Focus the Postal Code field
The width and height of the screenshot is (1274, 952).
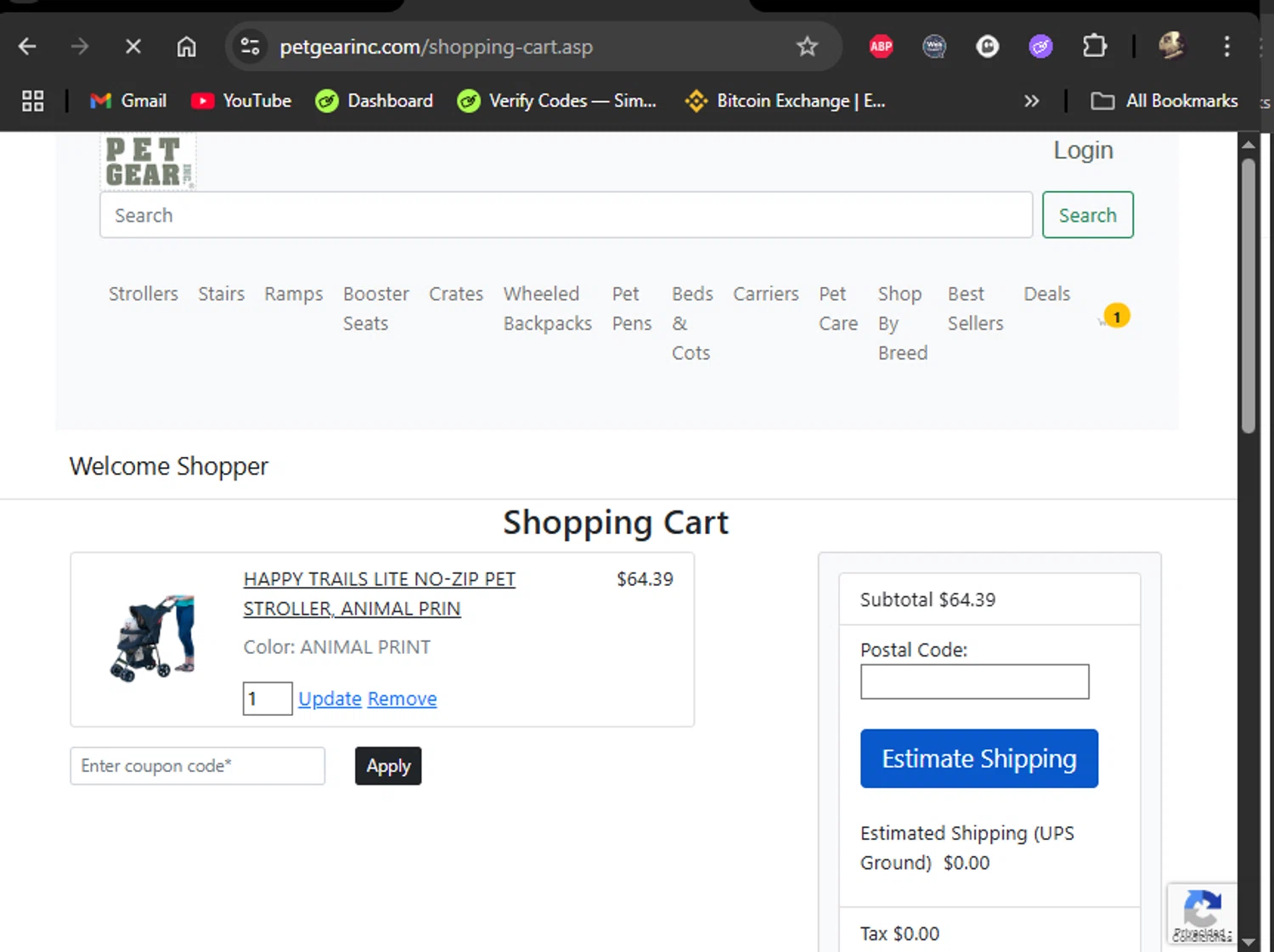click(x=974, y=682)
